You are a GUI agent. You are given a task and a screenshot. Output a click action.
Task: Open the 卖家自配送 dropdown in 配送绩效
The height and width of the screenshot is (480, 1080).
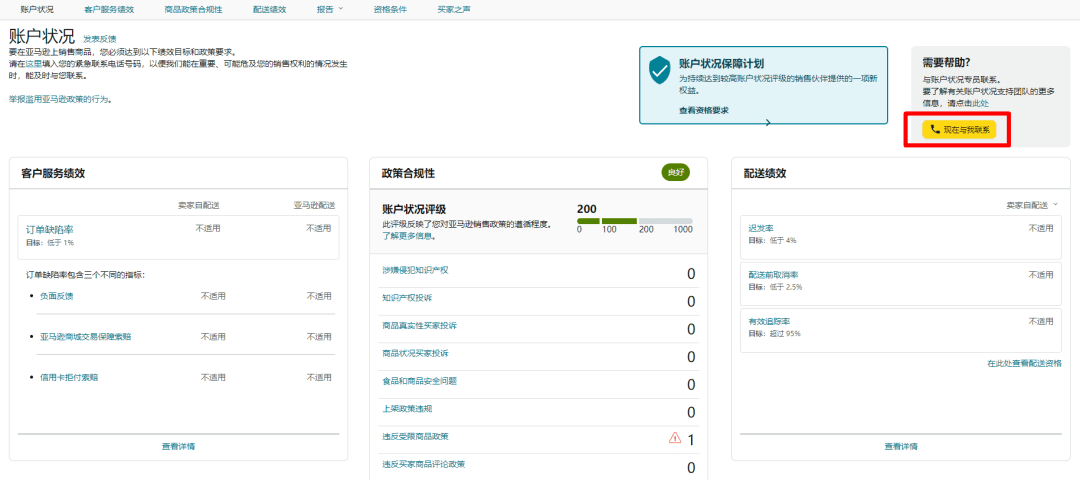(1033, 204)
